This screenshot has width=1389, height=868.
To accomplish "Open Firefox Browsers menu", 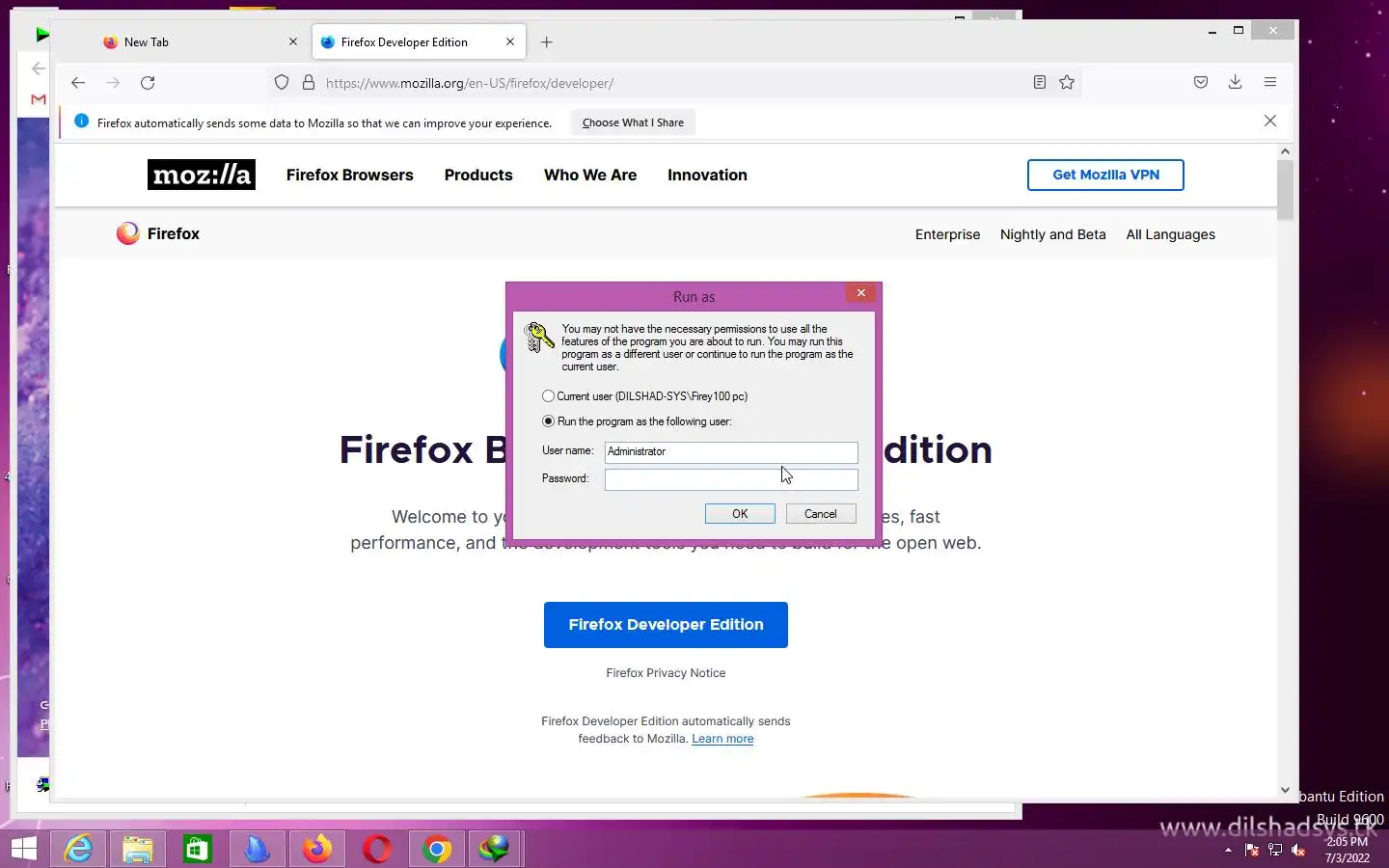I will coord(350,175).
